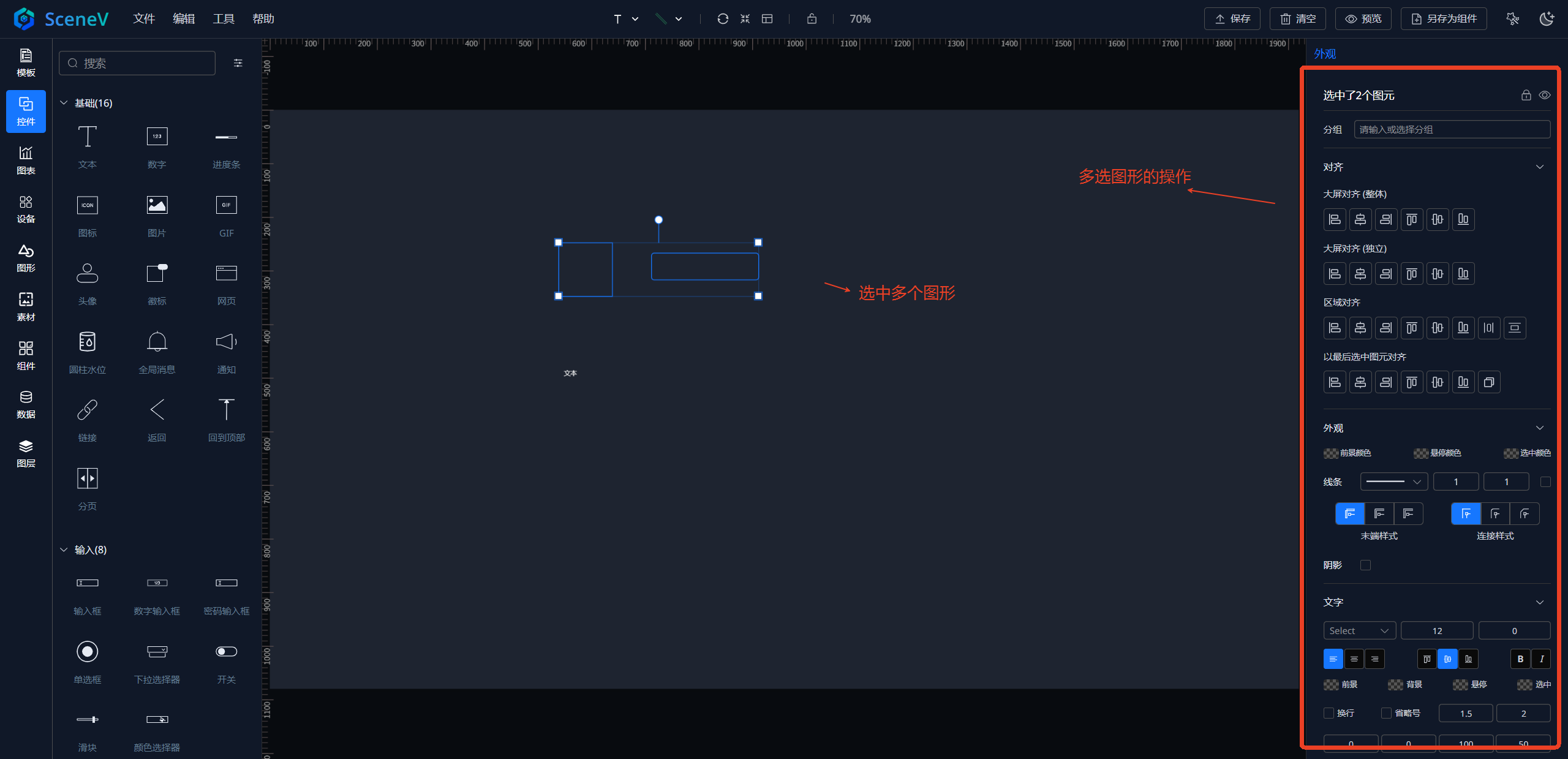Click the 预览 preview button
The height and width of the screenshot is (759, 1568).
1363,19
